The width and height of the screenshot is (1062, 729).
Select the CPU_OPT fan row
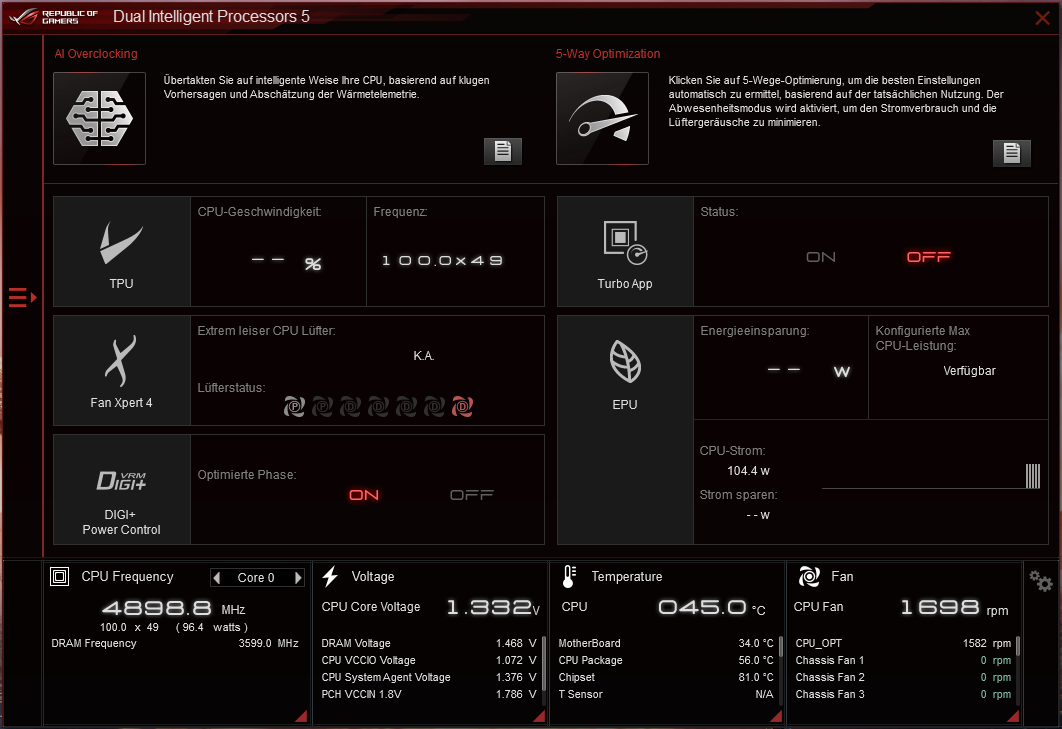[903, 643]
